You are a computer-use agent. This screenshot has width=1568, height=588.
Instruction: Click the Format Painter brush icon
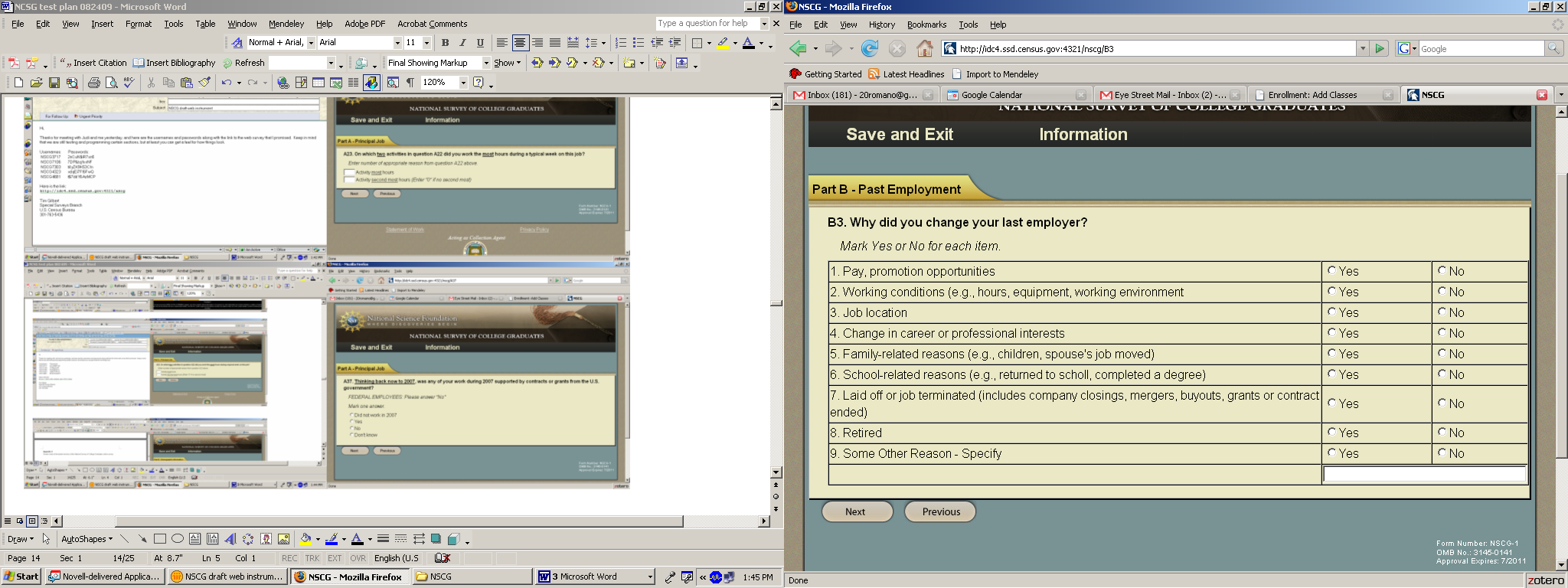[x=204, y=83]
